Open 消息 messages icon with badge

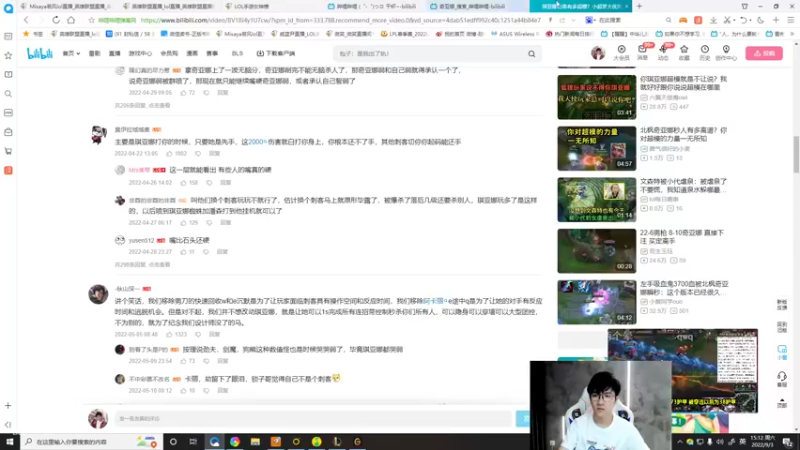point(643,53)
